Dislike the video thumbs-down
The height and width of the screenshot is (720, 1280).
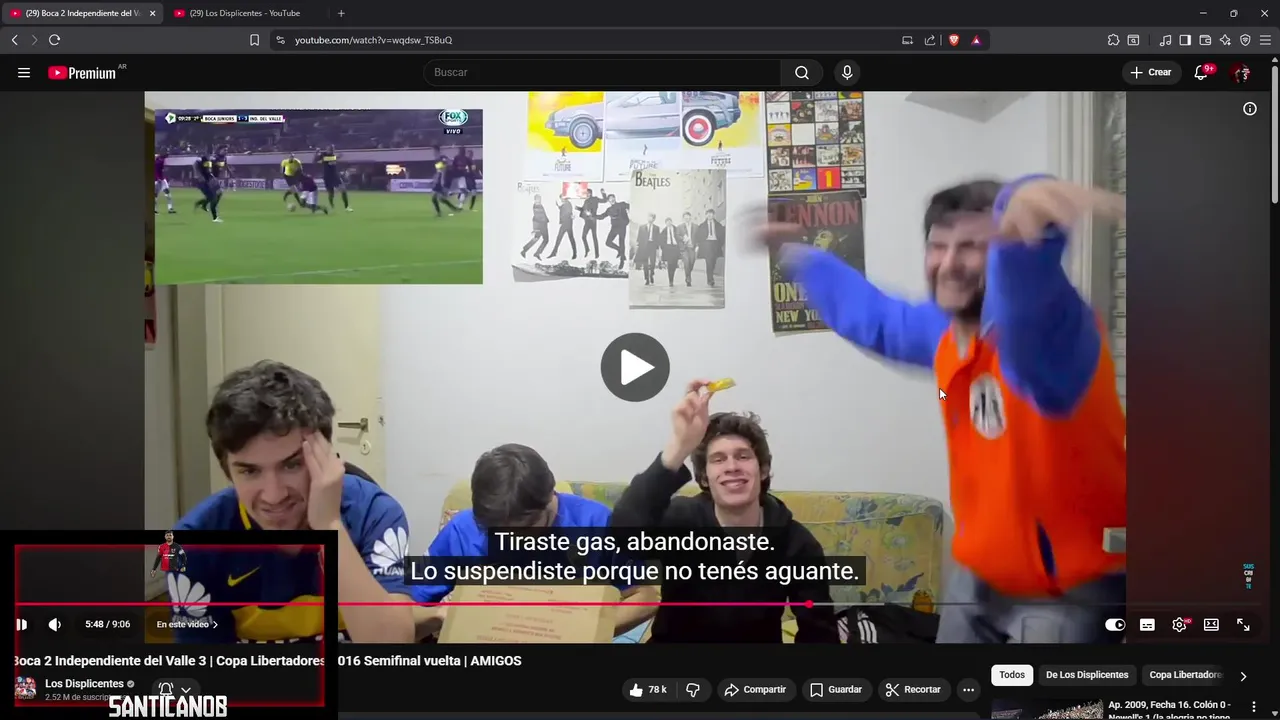[x=692, y=690]
